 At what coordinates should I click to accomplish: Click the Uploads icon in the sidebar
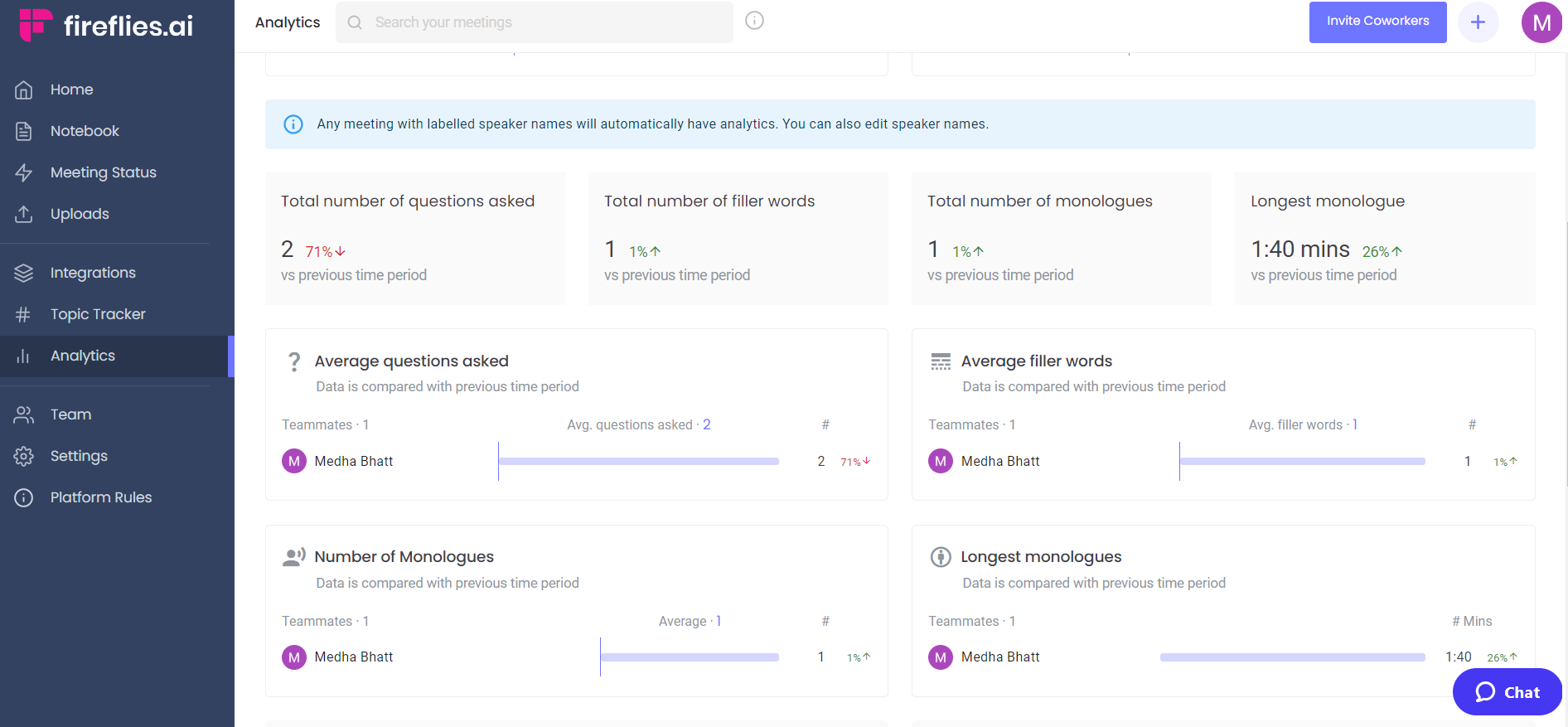24,214
